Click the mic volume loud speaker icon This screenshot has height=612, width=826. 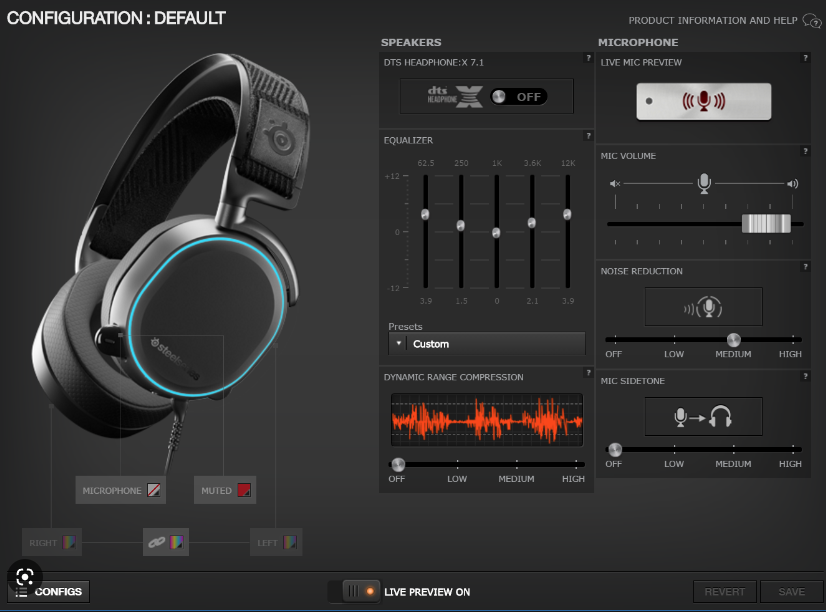pos(792,183)
